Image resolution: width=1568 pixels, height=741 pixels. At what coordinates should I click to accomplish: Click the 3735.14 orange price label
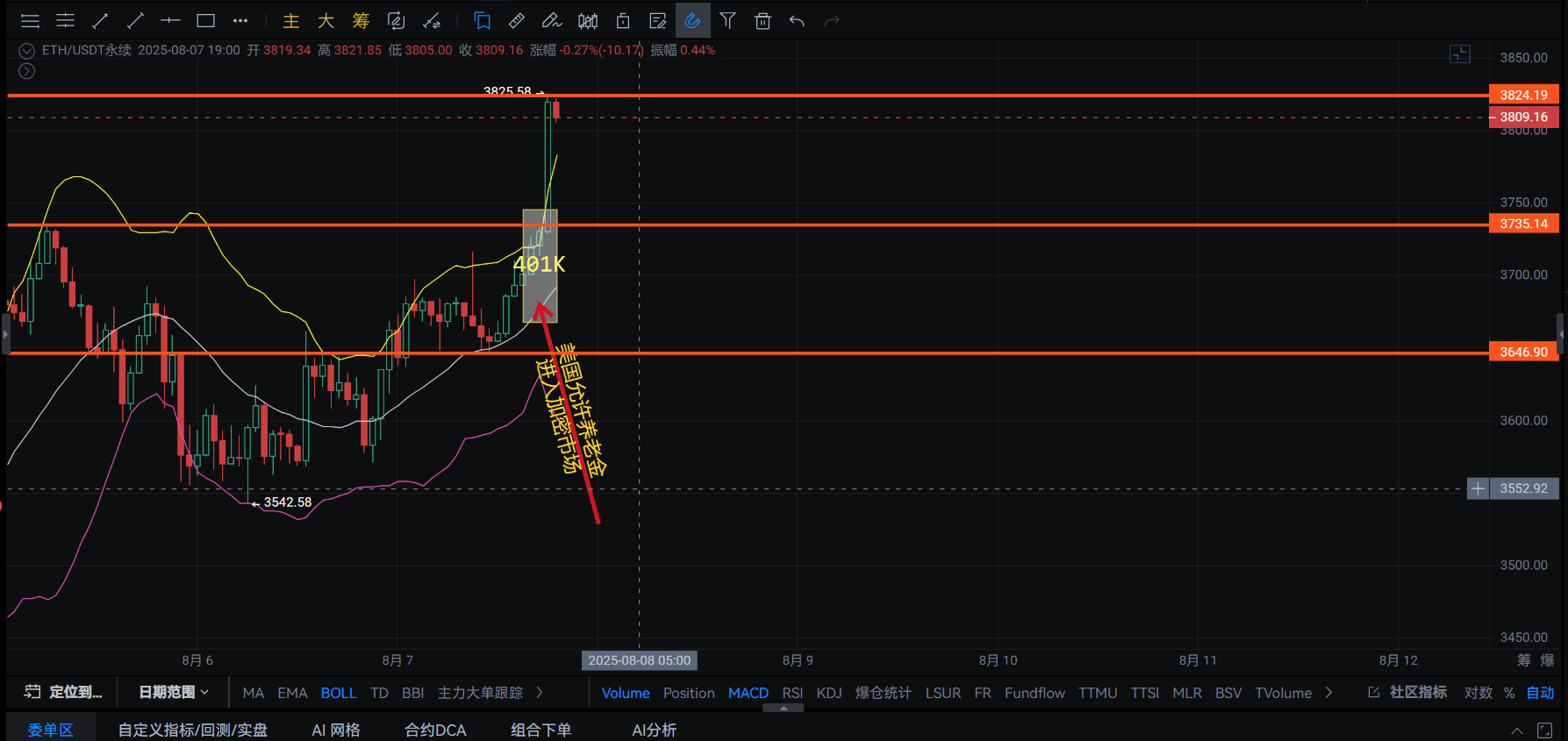click(1523, 224)
